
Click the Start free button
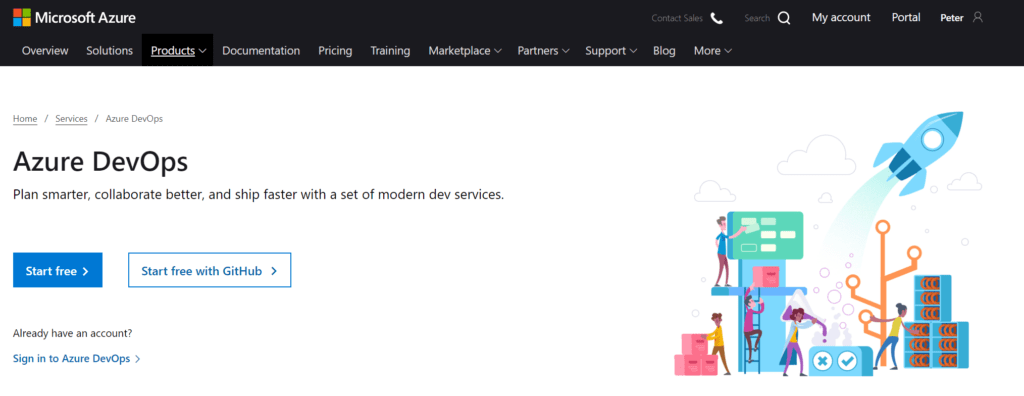pyautogui.click(x=57, y=271)
